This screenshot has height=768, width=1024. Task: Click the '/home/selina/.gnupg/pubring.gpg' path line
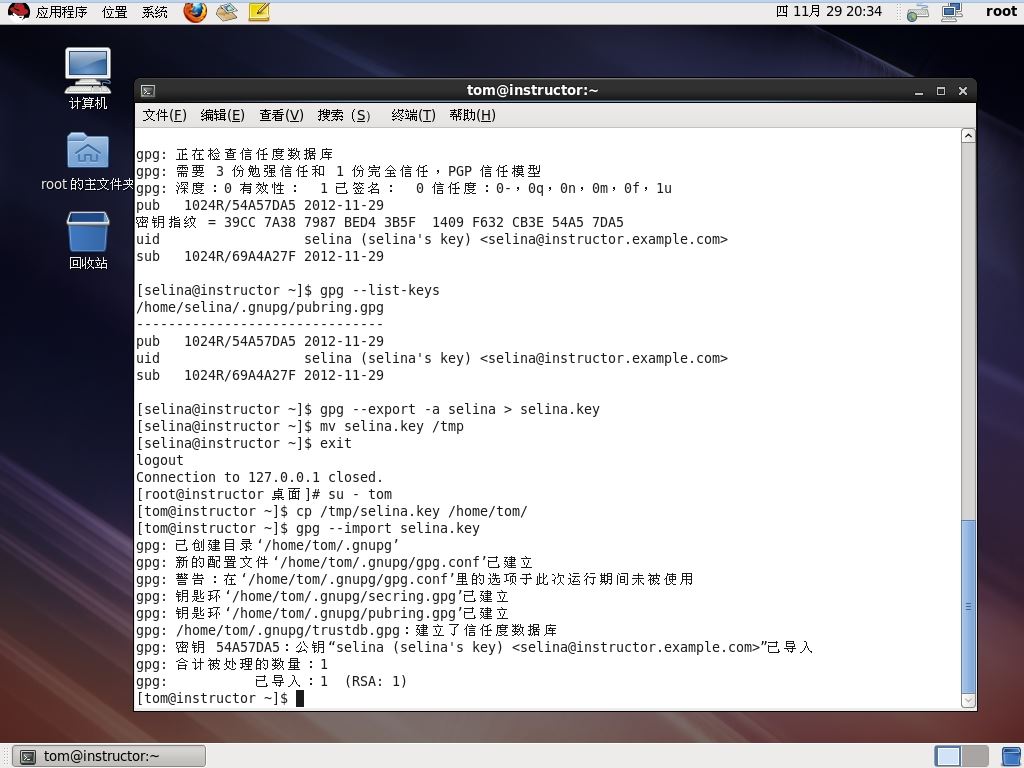tap(260, 307)
